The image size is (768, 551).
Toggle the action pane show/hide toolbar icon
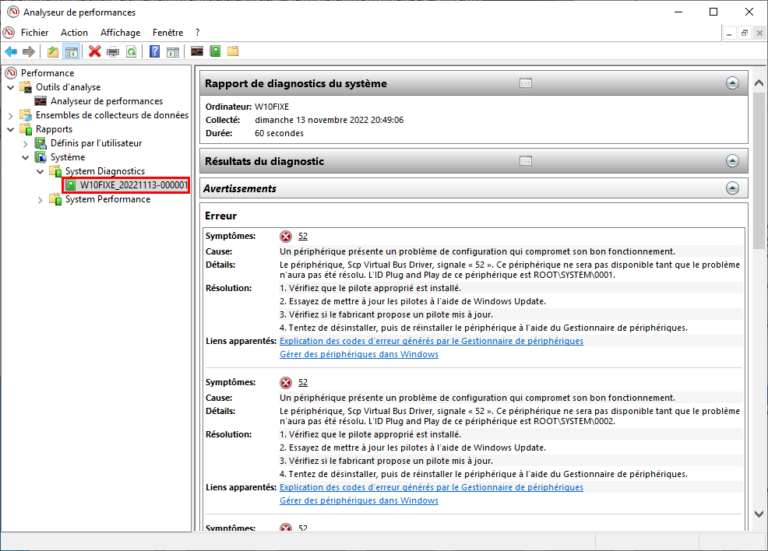click(x=173, y=51)
